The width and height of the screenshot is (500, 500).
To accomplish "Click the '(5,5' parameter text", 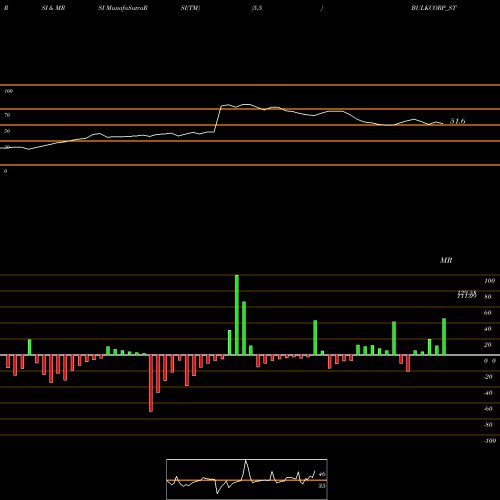I will pos(257,8).
